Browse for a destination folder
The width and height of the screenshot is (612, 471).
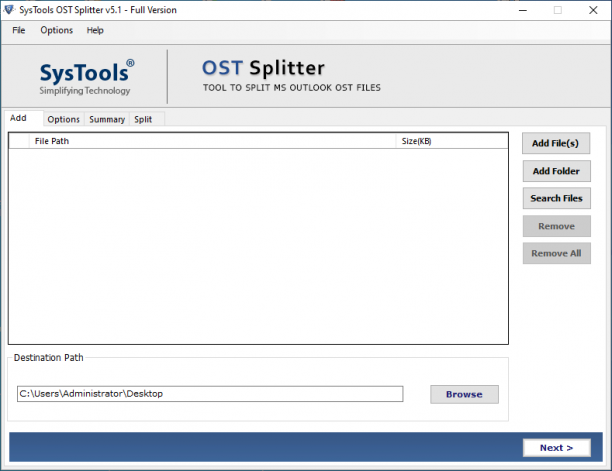(464, 395)
